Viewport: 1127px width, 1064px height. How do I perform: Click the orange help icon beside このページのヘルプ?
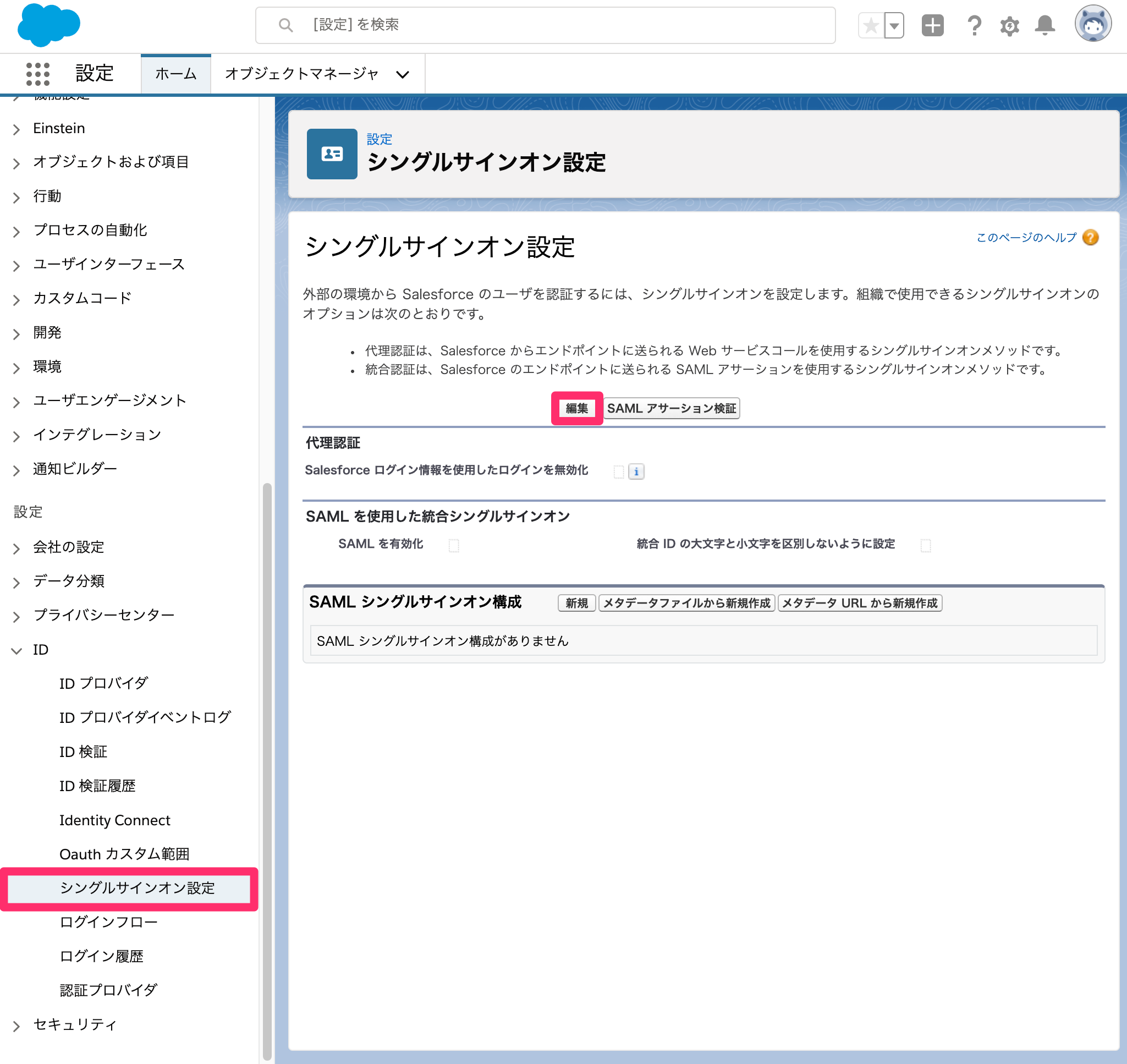point(1090,237)
